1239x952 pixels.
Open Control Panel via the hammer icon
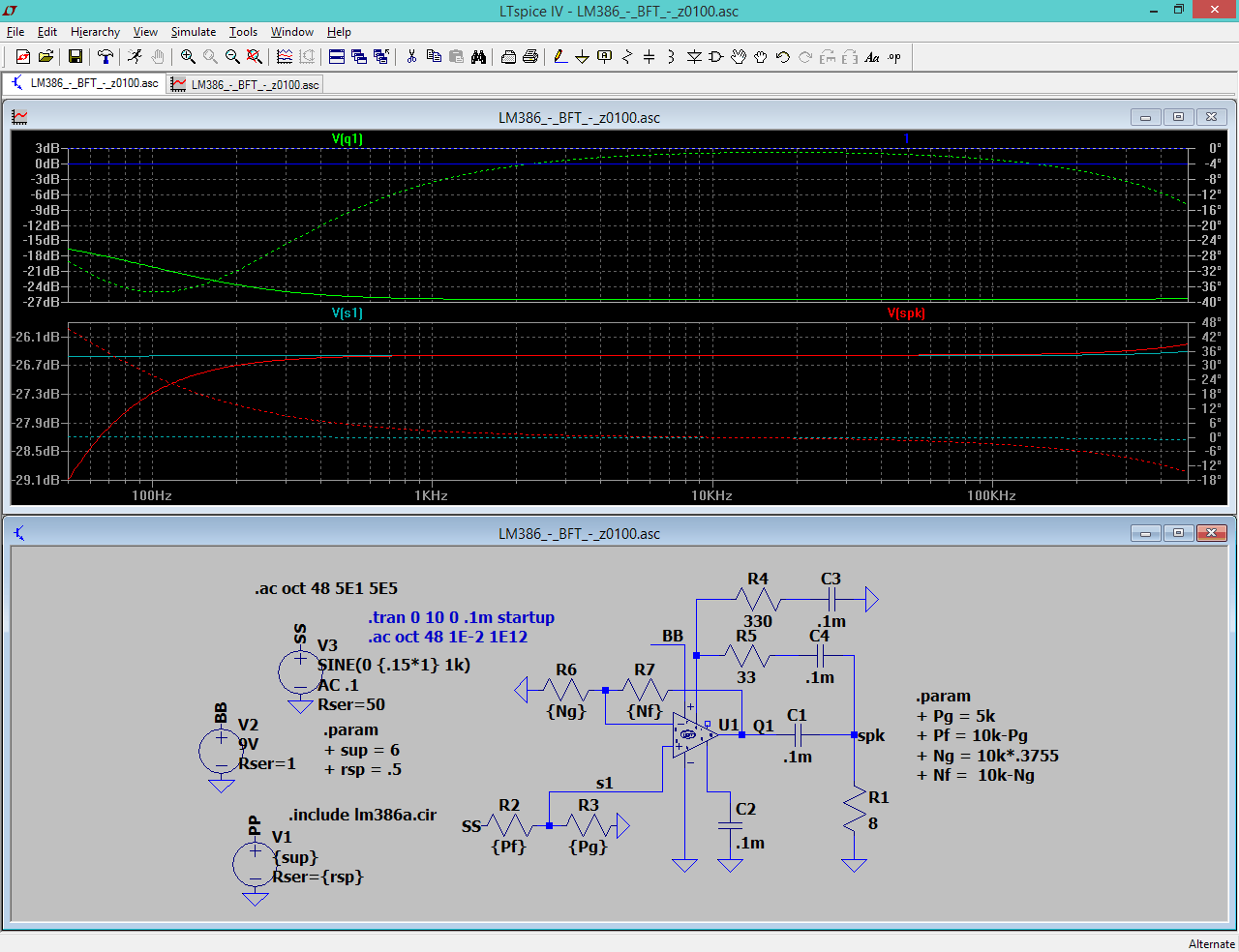coord(106,57)
